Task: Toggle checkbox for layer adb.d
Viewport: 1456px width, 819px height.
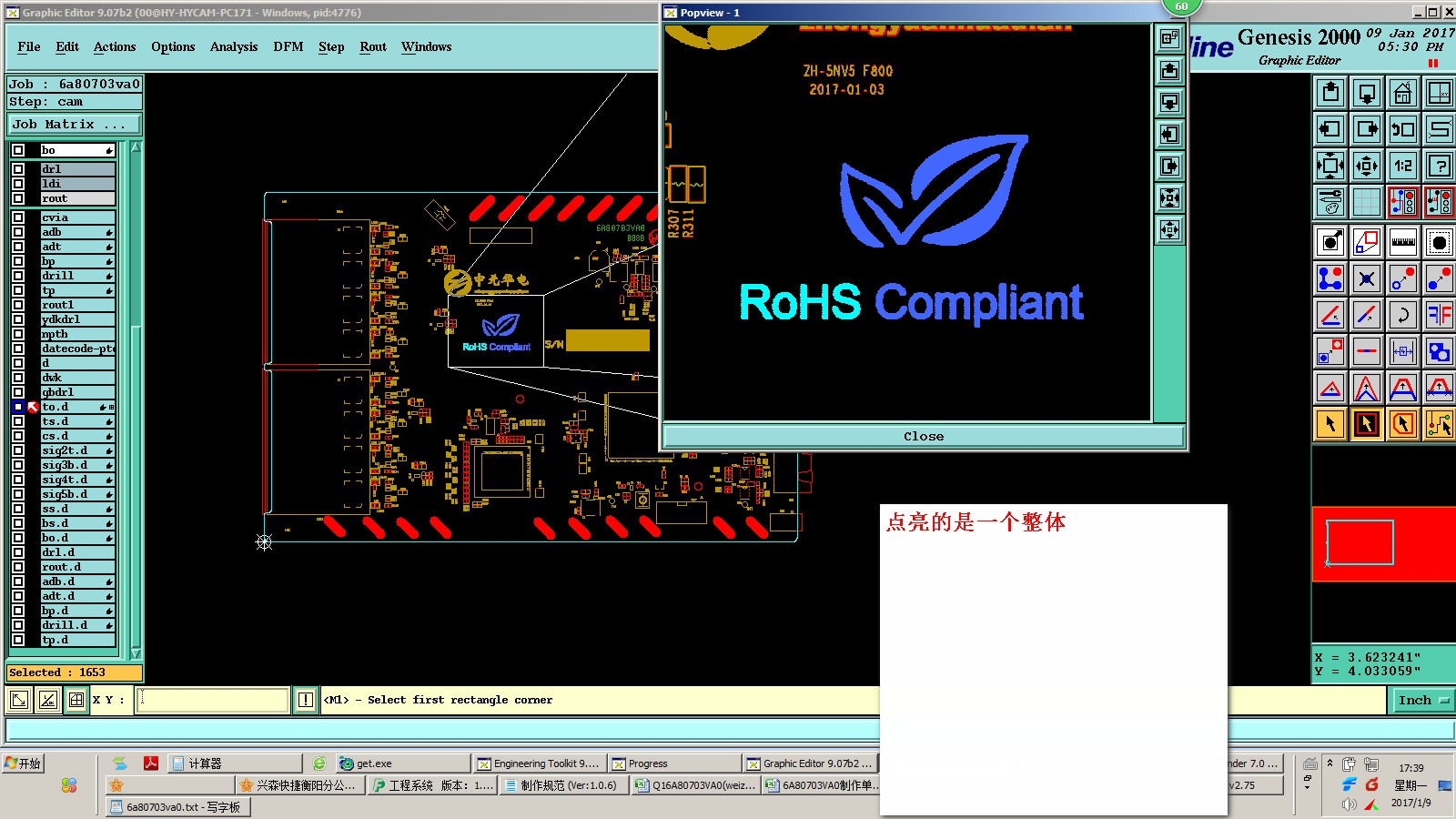Action: click(x=18, y=581)
